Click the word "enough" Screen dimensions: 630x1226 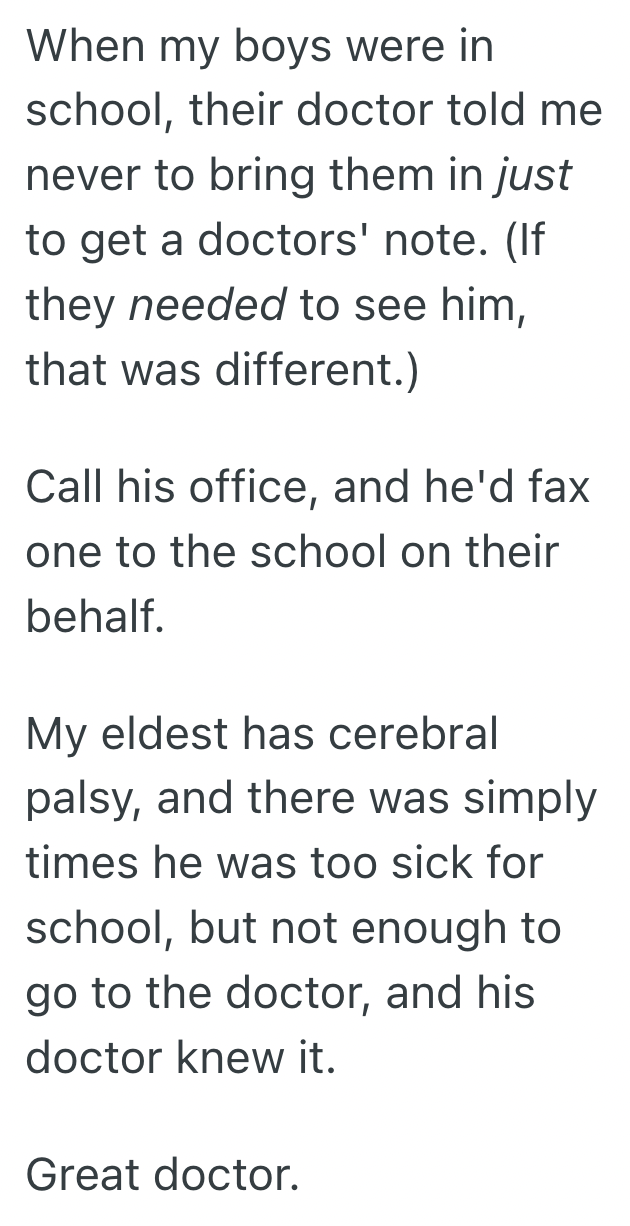point(446,931)
